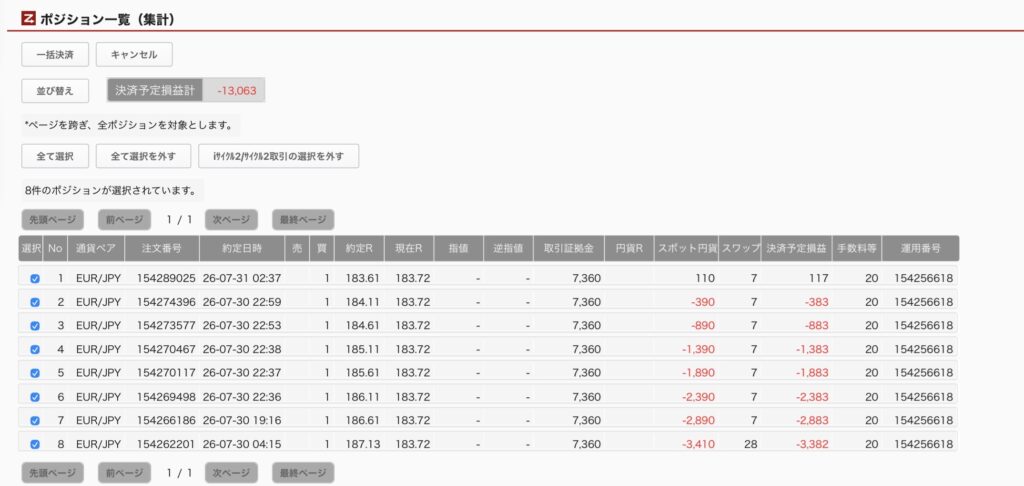Image resolution: width=1024 pixels, height=486 pixels.
Task: Click the 一括決済 button
Action: click(55, 55)
